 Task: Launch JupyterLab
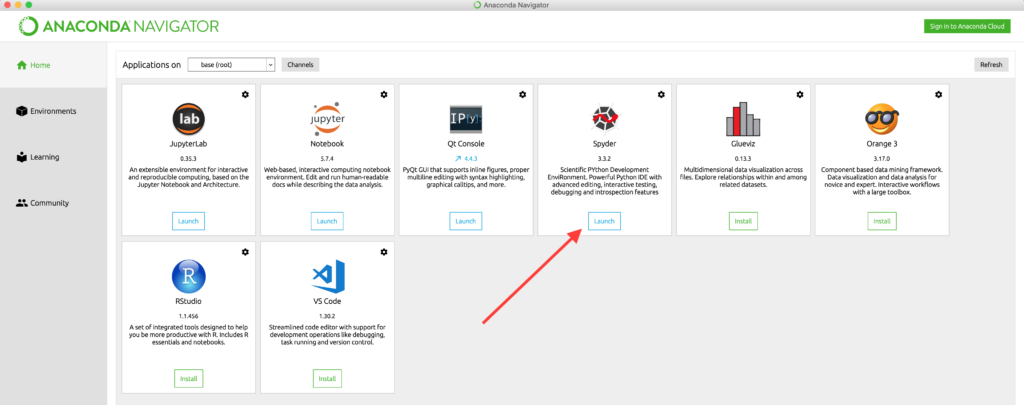(189, 221)
